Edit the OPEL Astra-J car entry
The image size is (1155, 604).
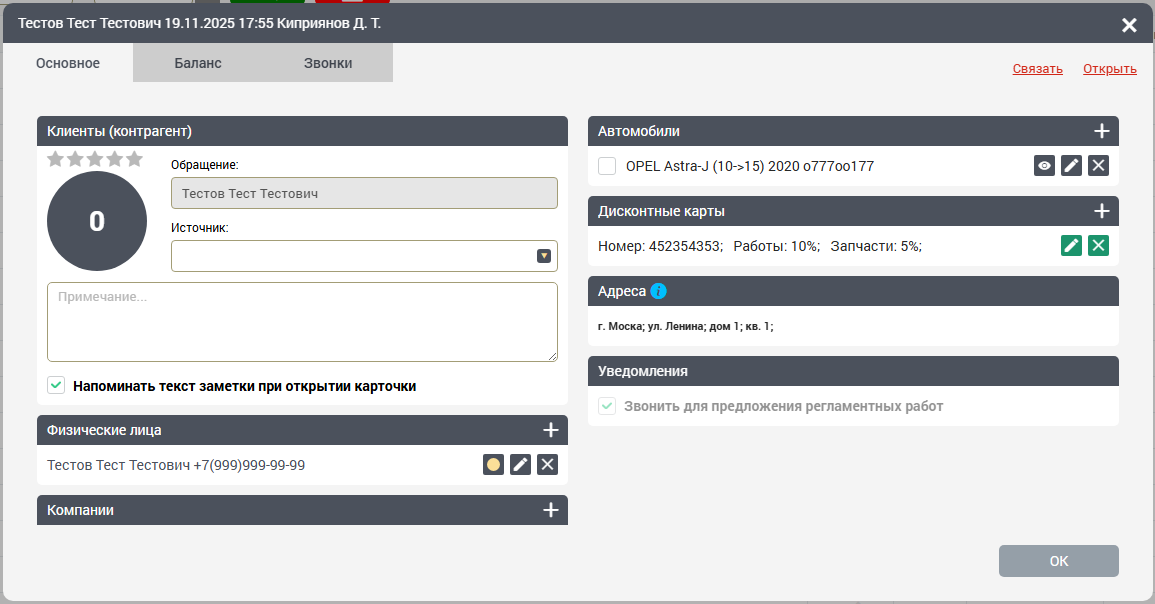click(x=1071, y=166)
